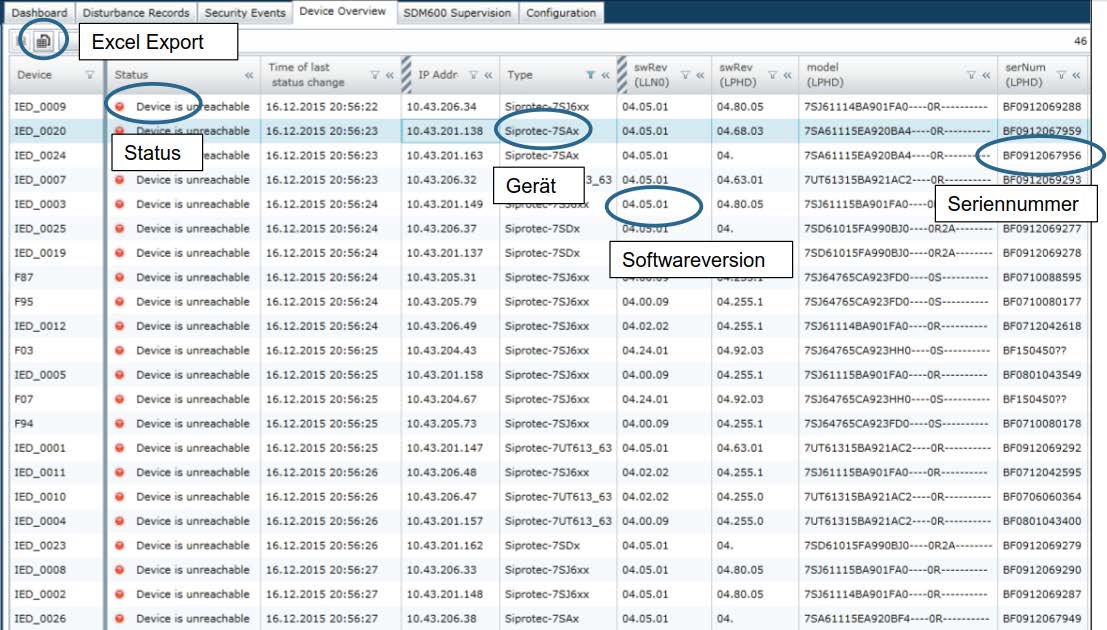
Task: Click the red status icon for F94
Action: pyautogui.click(x=120, y=424)
